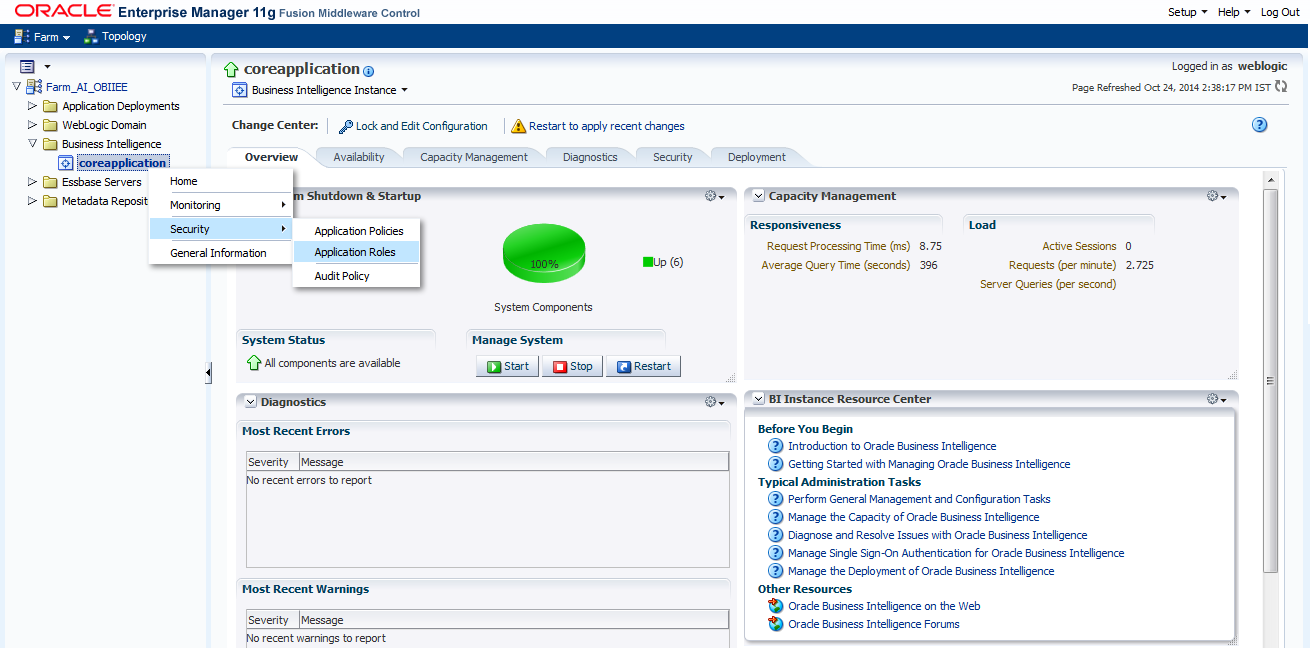Click the Business Intelligence Instance target icon
The height and width of the screenshot is (648, 1310).
(x=239, y=90)
